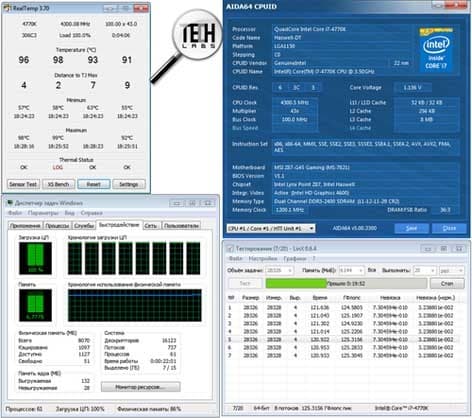
Task: Click the LinX test progress bar
Action: pos(346,283)
